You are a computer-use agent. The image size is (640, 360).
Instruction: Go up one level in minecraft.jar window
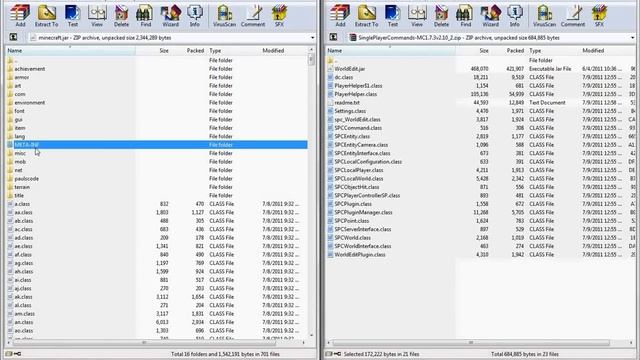(x=13, y=38)
